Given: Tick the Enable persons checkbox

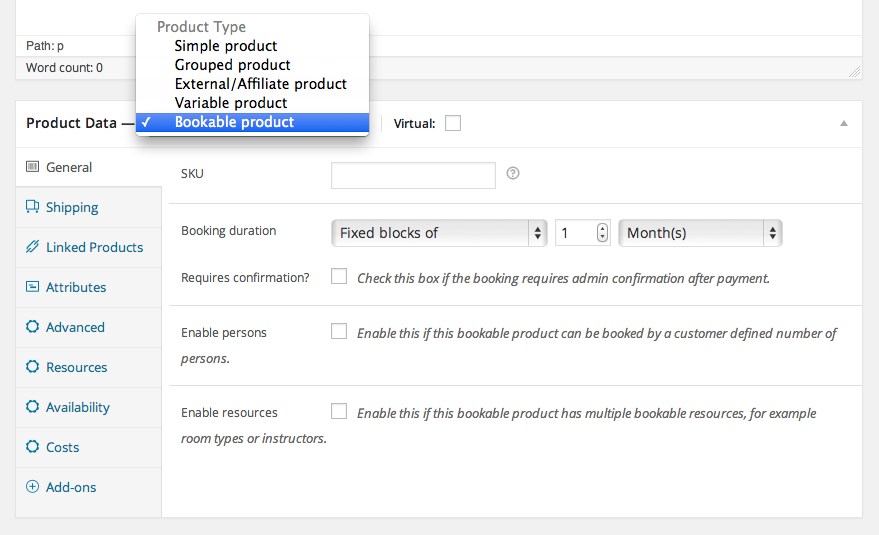Looking at the screenshot, I should 339,331.
